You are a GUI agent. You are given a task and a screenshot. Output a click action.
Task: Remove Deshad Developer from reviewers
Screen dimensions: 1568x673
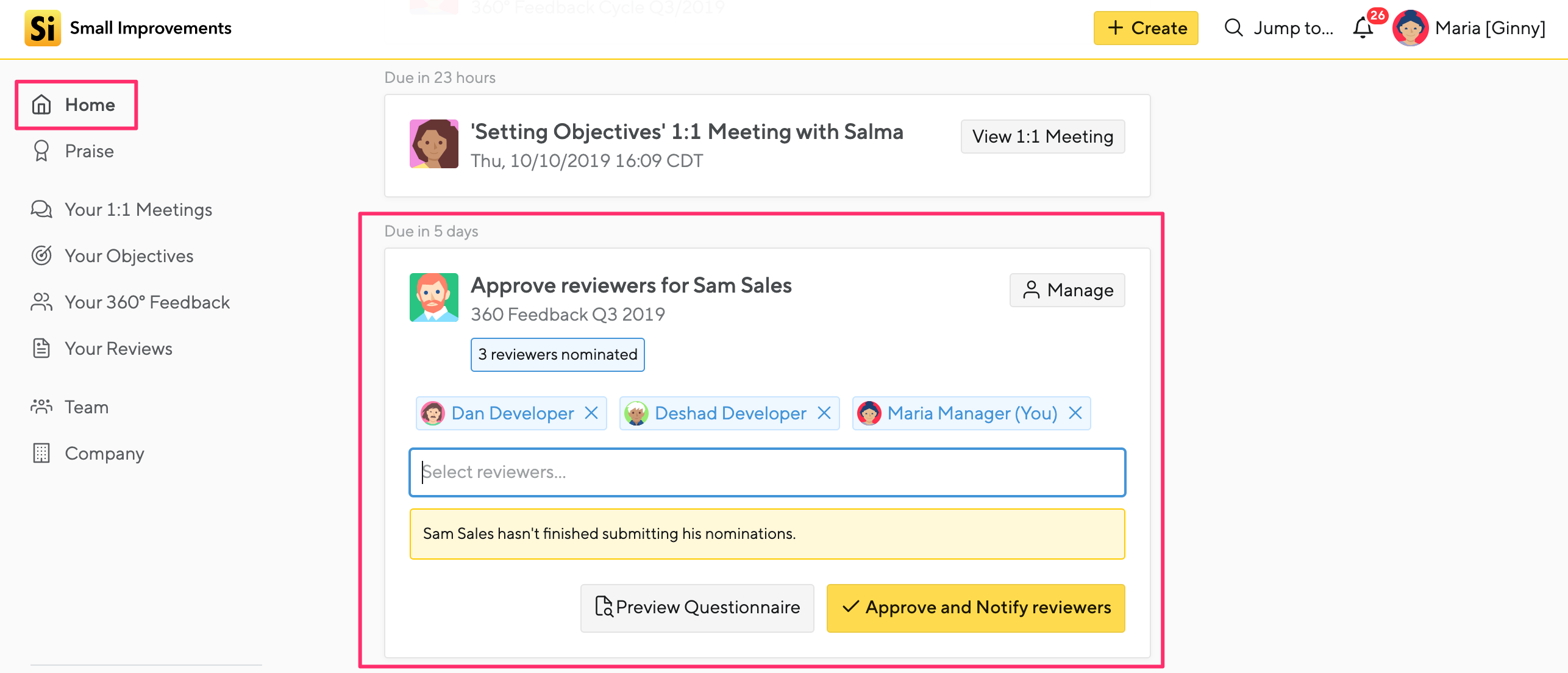tap(824, 413)
